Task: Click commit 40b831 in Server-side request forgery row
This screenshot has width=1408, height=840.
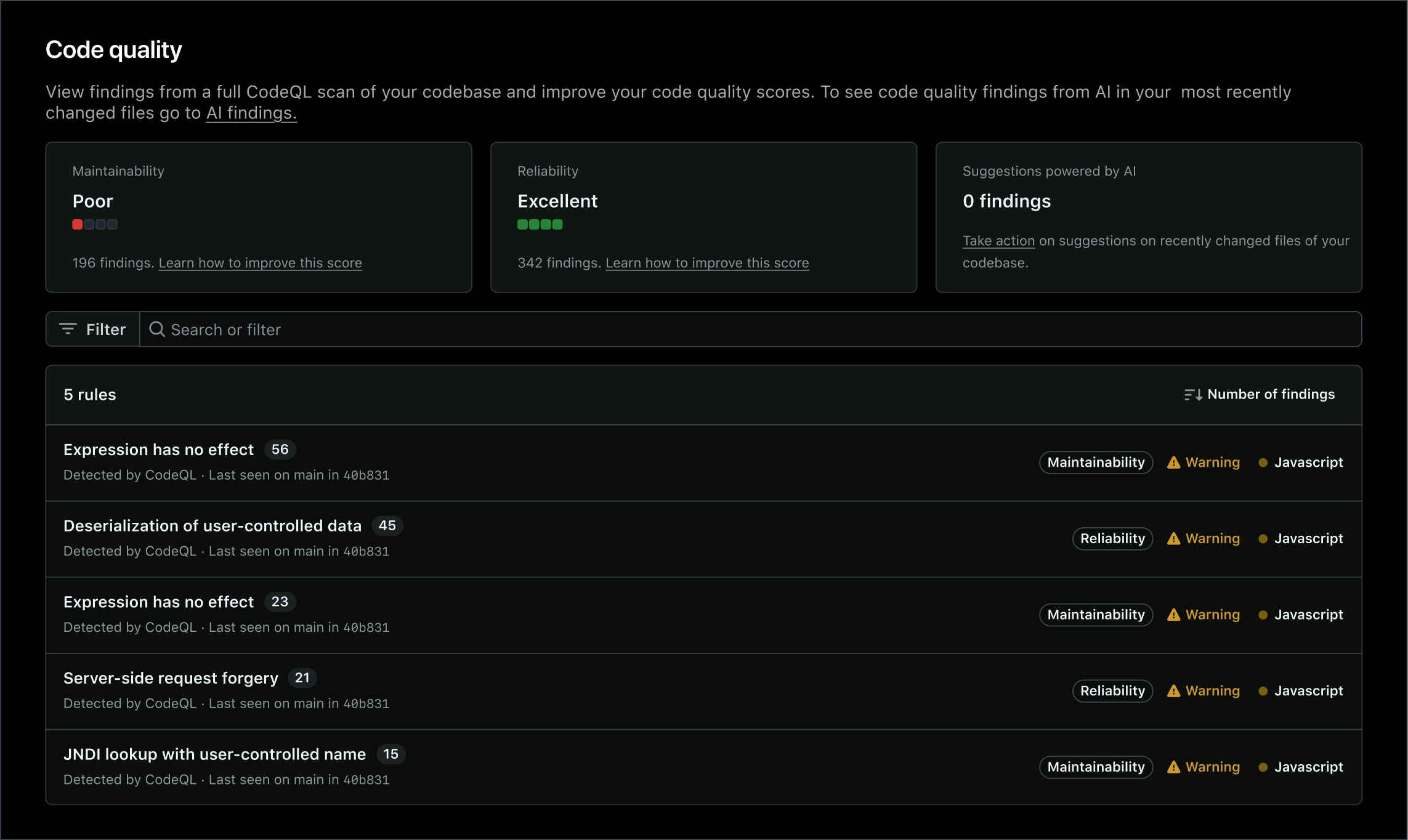Action: click(x=366, y=704)
